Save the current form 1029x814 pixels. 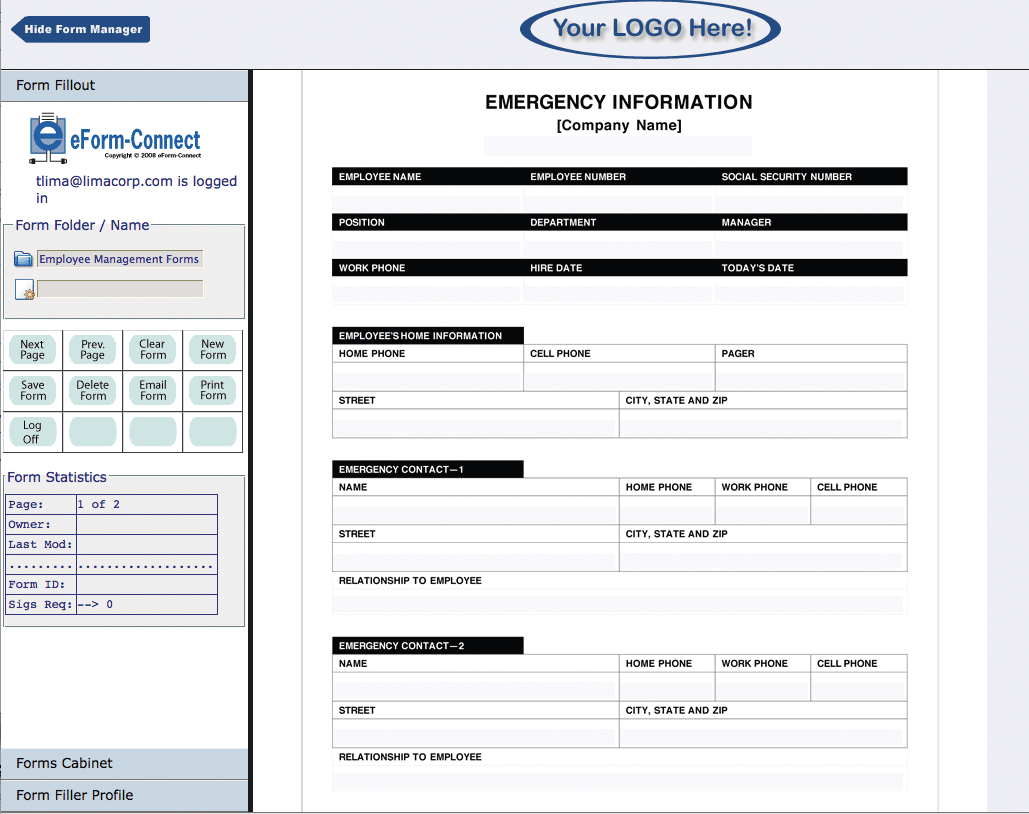[33, 391]
